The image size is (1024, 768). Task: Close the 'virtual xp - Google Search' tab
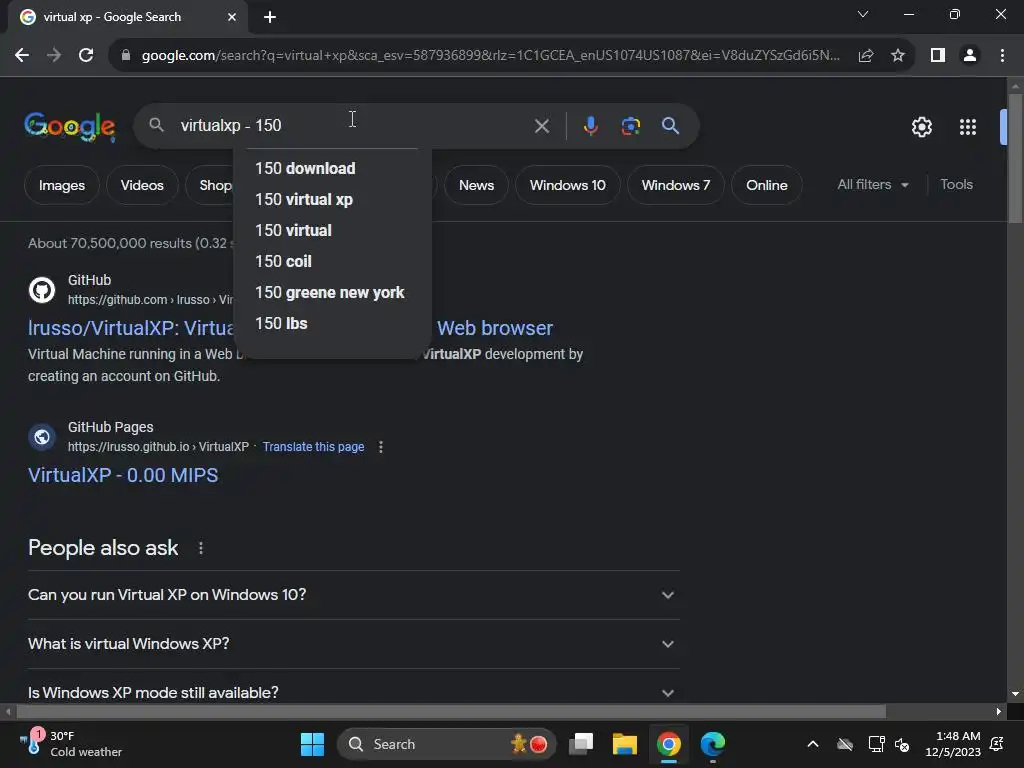(x=232, y=17)
